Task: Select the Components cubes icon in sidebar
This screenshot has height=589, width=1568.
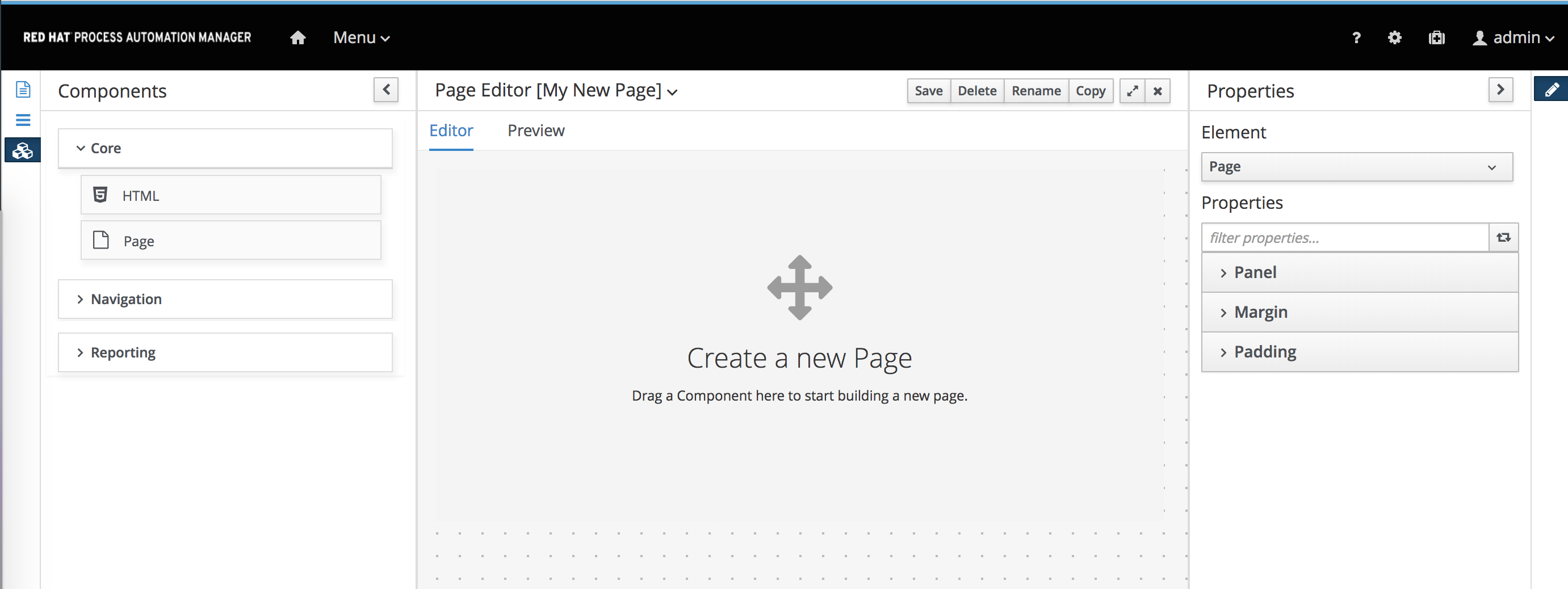Action: tap(22, 150)
